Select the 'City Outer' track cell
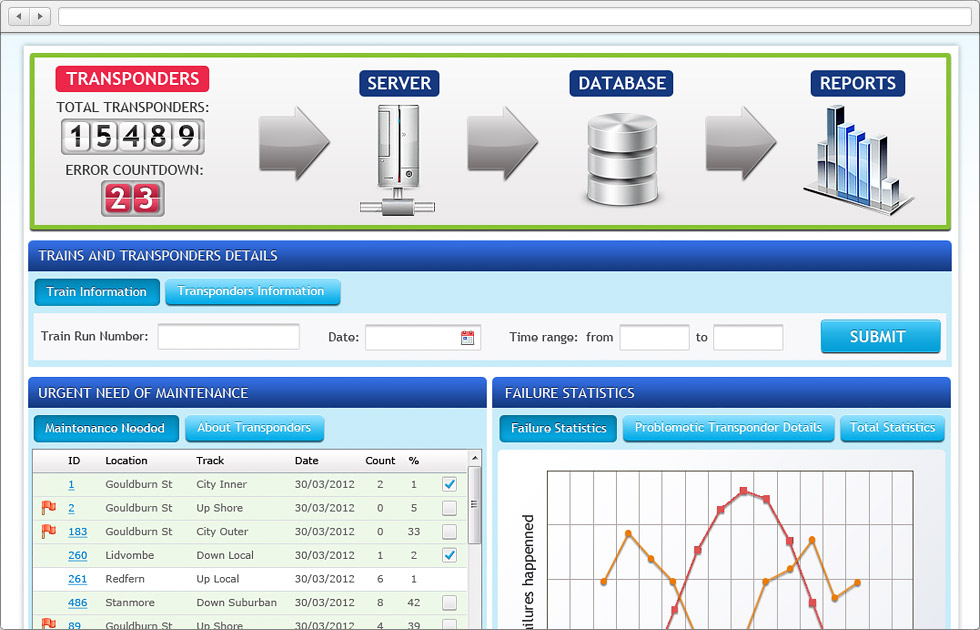The height and width of the screenshot is (630, 980). [x=222, y=532]
